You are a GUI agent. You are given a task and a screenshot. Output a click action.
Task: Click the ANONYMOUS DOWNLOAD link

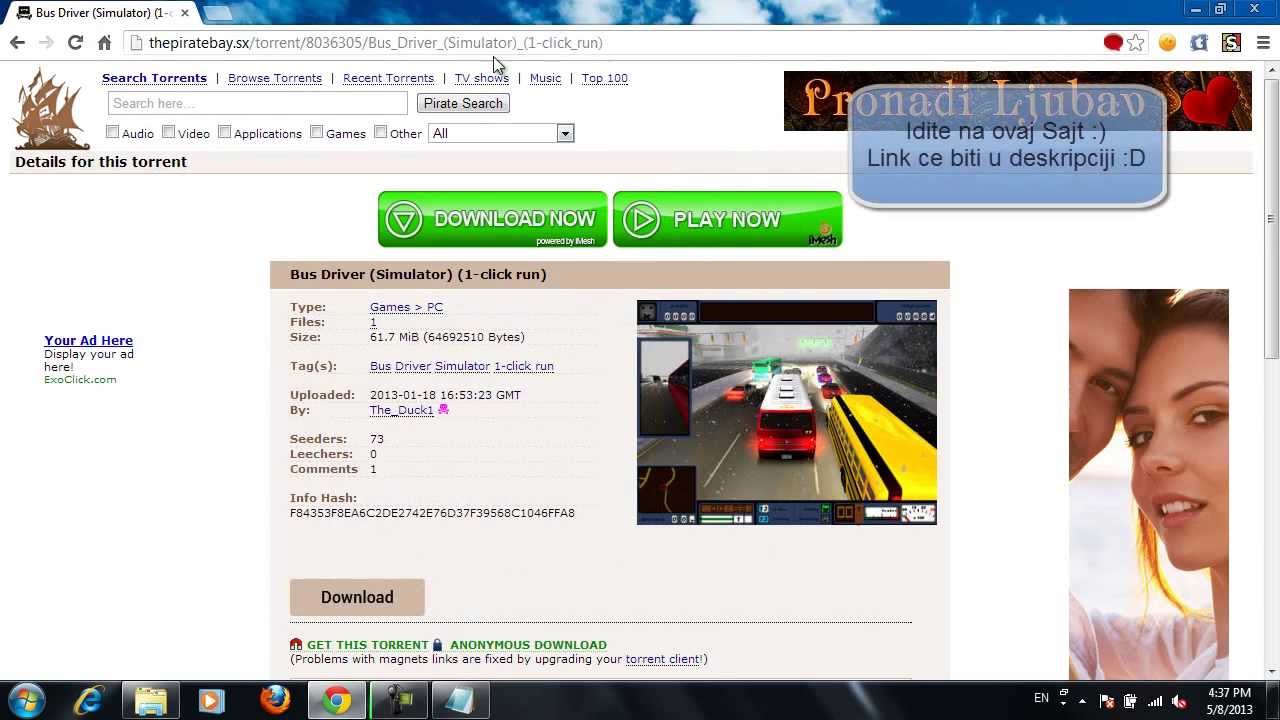pos(528,645)
